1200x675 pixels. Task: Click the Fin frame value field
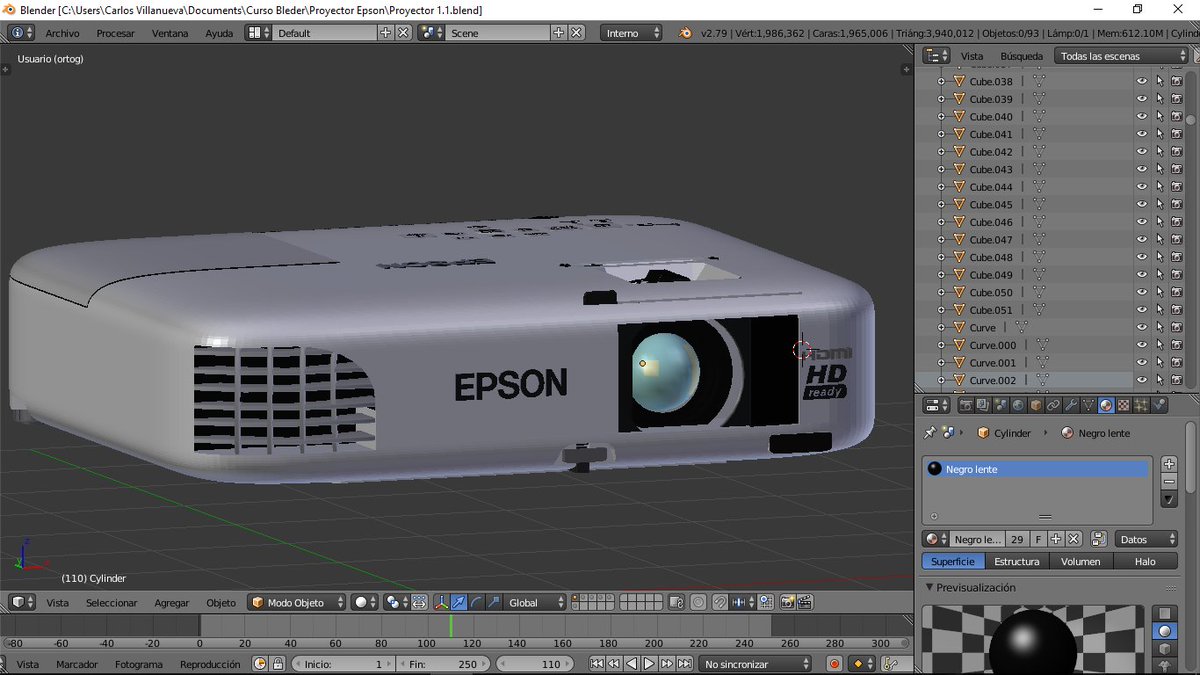(443, 663)
